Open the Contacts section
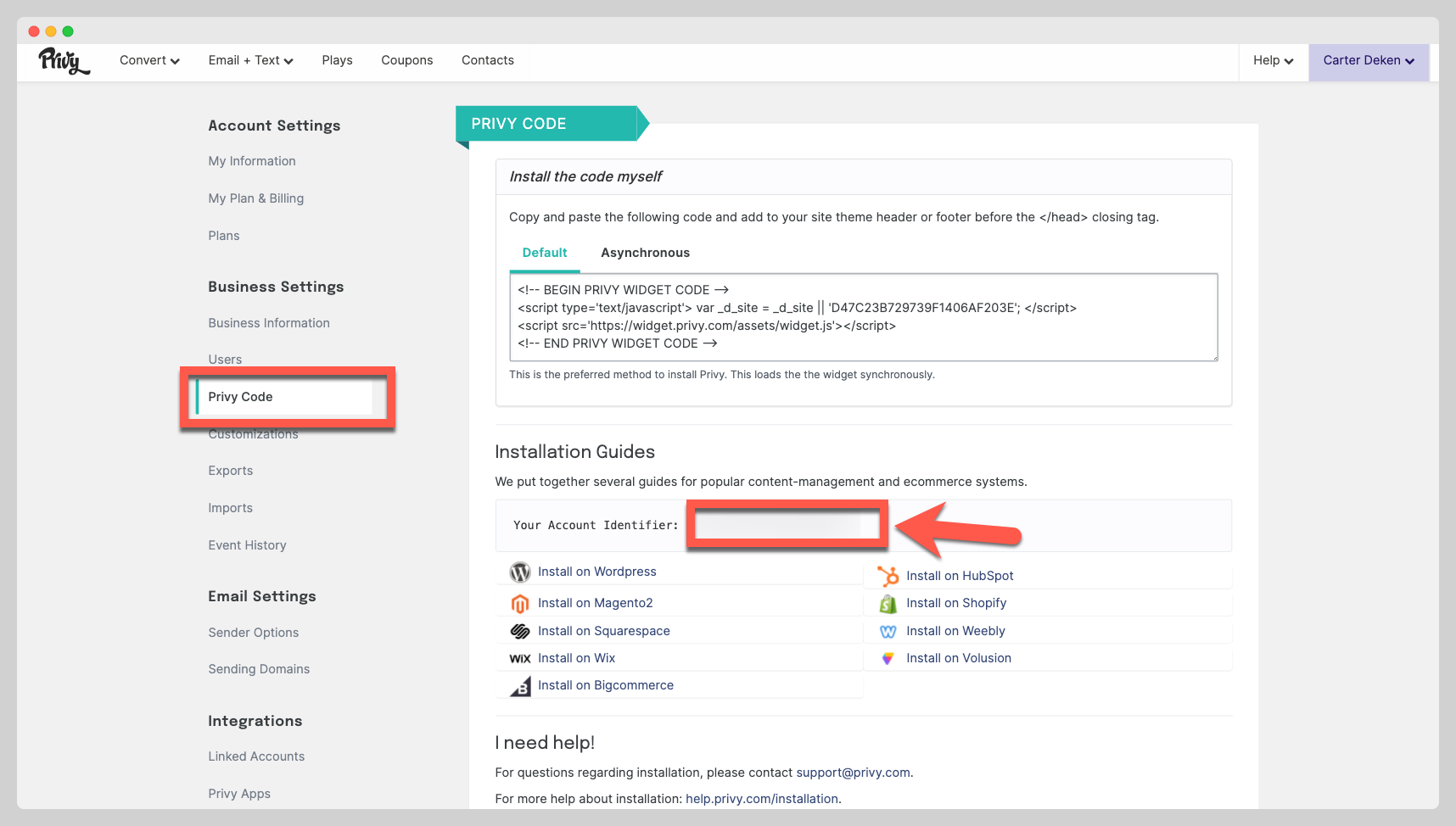This screenshot has height=826, width=1456. (x=487, y=60)
